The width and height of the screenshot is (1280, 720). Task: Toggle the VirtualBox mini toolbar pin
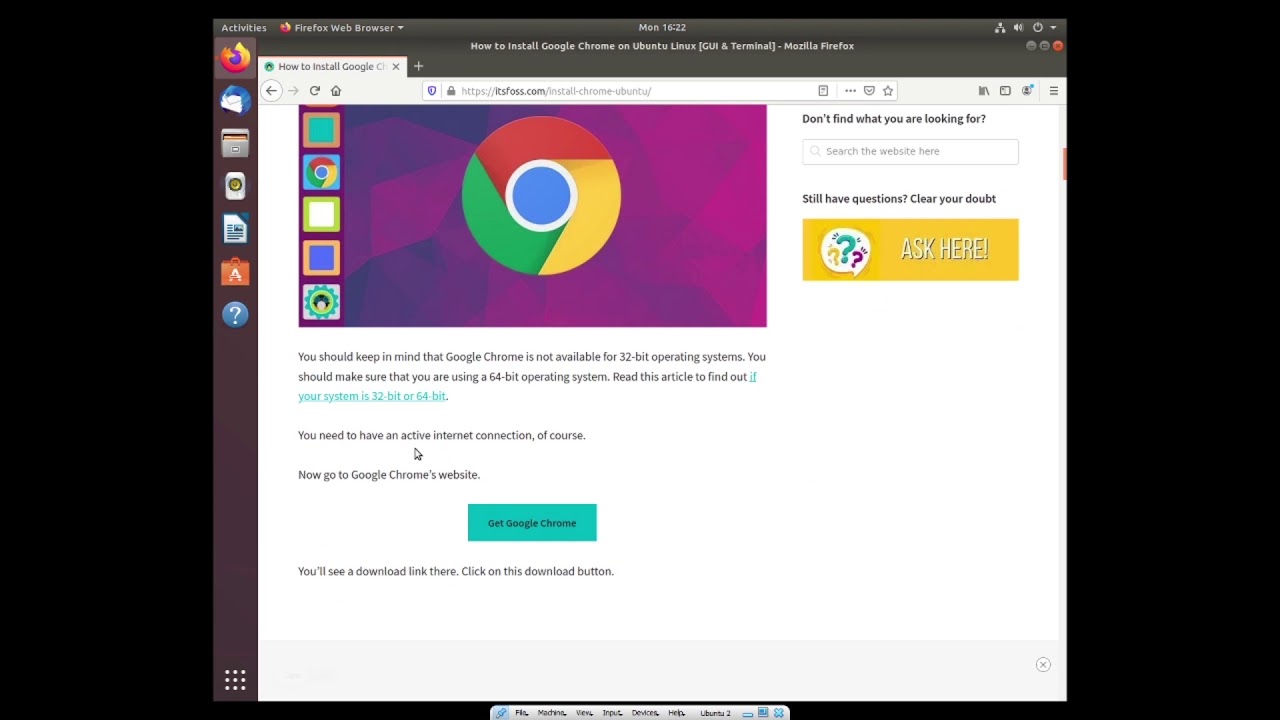click(x=502, y=713)
